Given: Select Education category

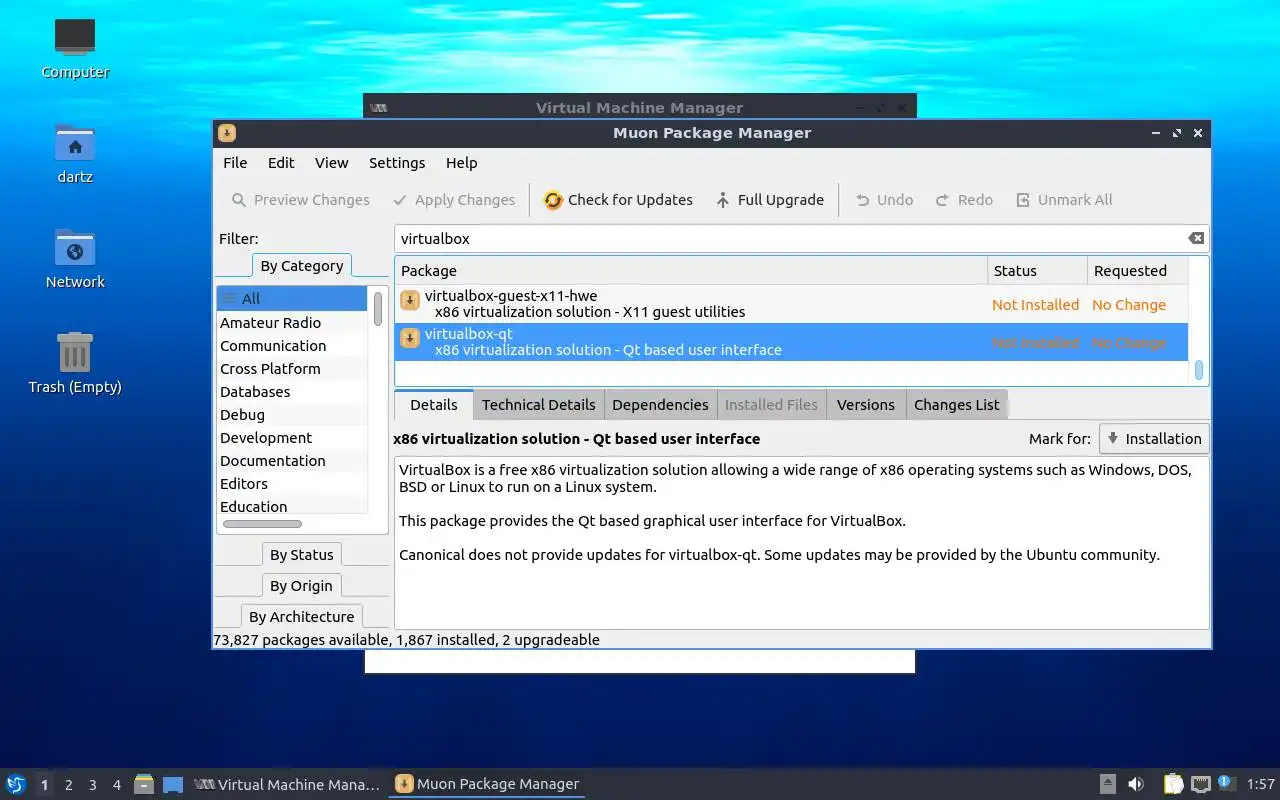Looking at the screenshot, I should [x=292, y=507].
